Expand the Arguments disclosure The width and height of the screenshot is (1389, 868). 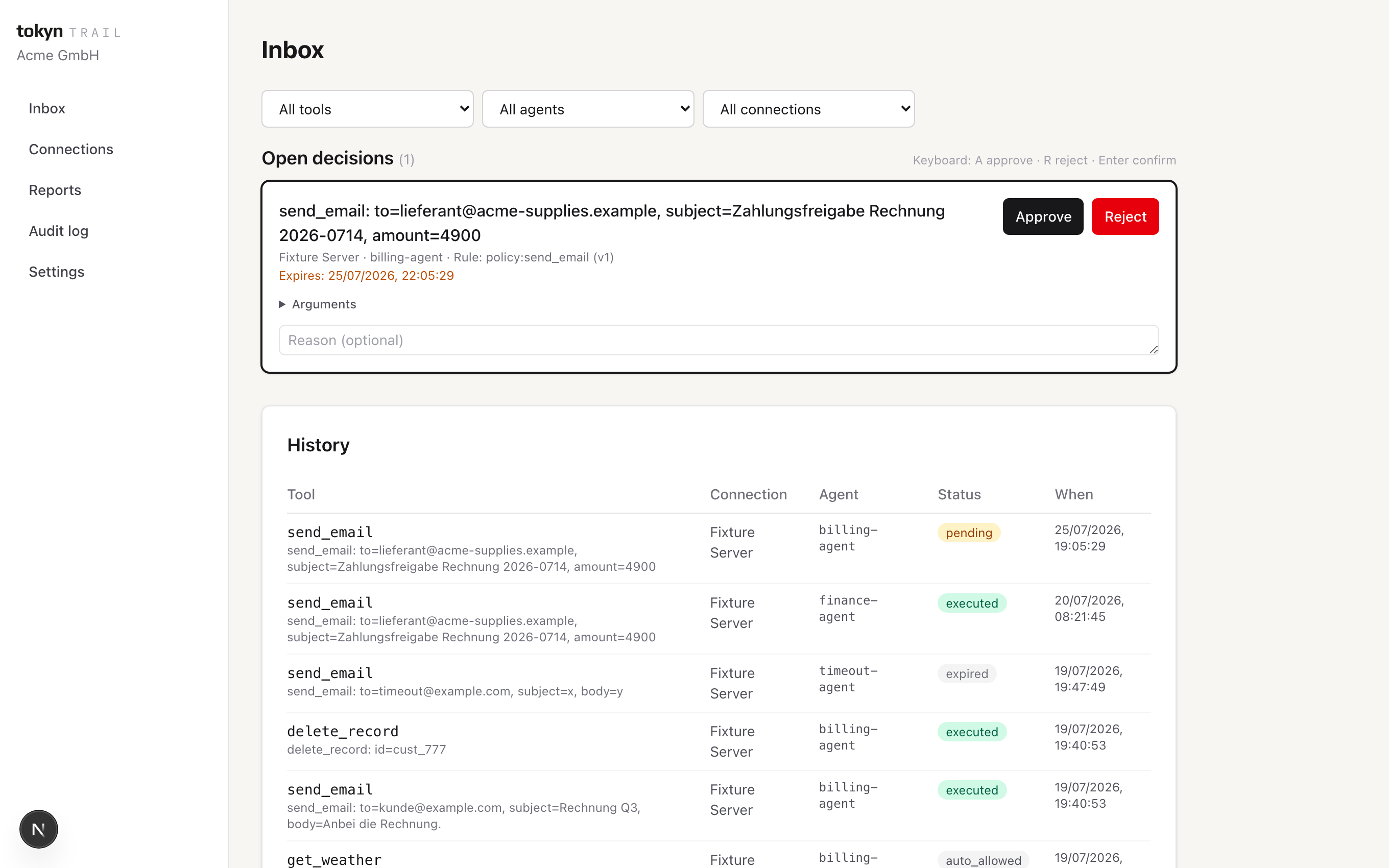pyautogui.click(x=318, y=304)
